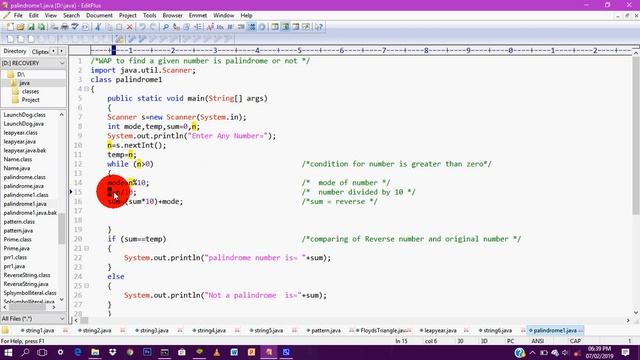This screenshot has width=640, height=360.
Task: Open Find with magnifier icon
Action: pyautogui.click(x=166, y=27)
